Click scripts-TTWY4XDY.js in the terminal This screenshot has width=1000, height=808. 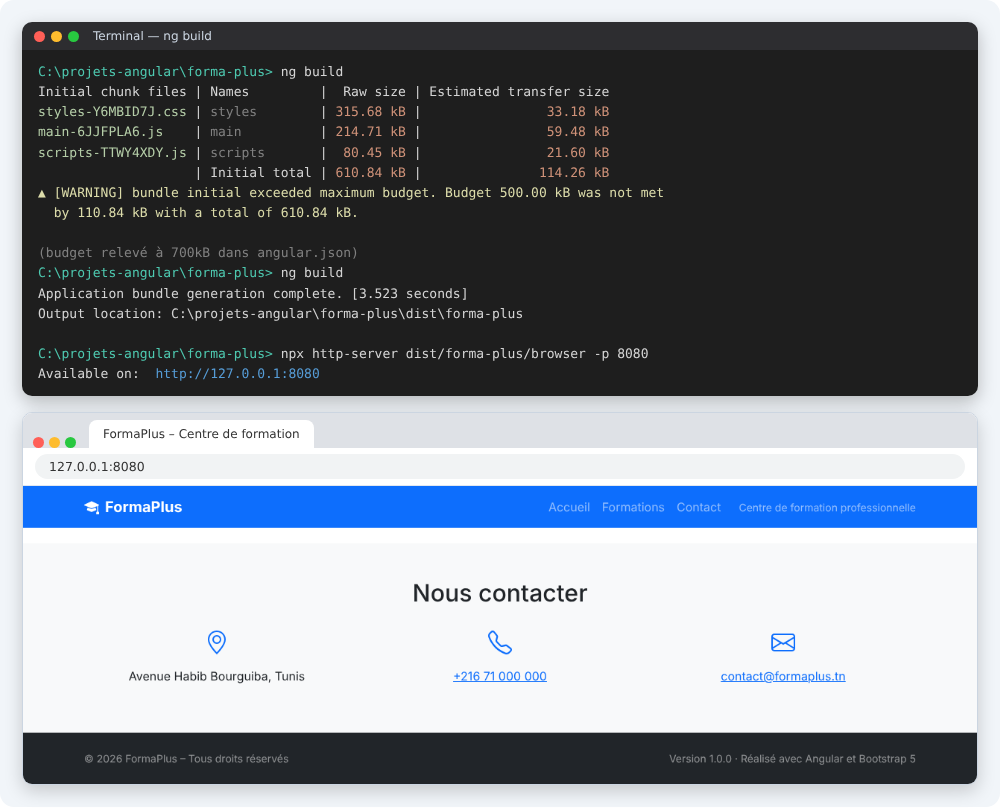tap(112, 153)
